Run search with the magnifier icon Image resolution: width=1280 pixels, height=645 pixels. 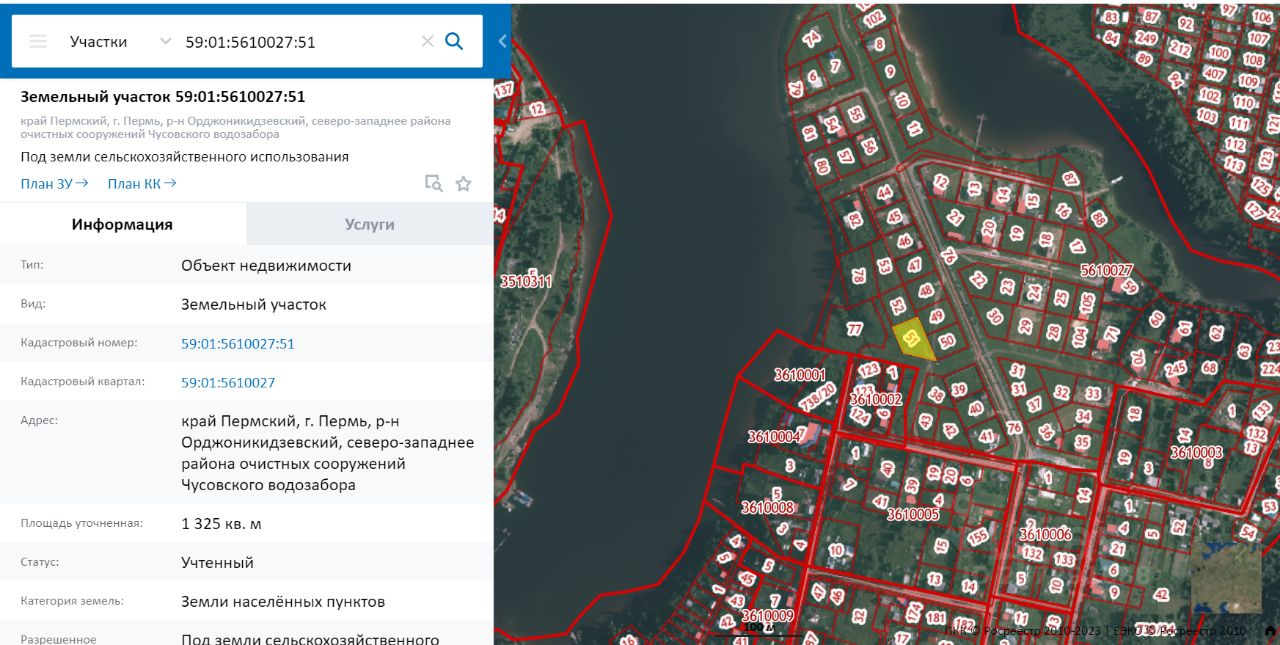[x=454, y=41]
